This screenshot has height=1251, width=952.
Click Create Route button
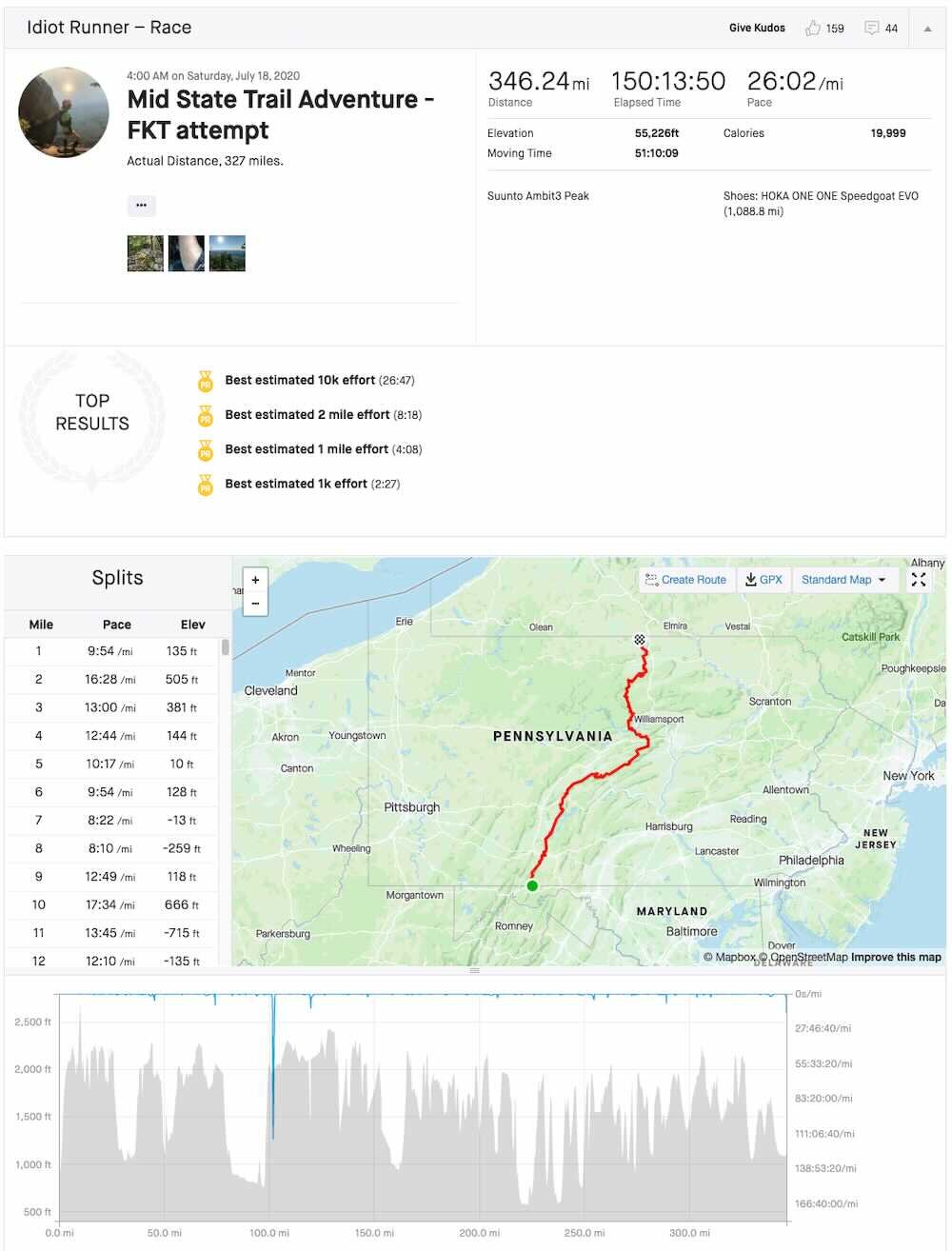[685, 580]
